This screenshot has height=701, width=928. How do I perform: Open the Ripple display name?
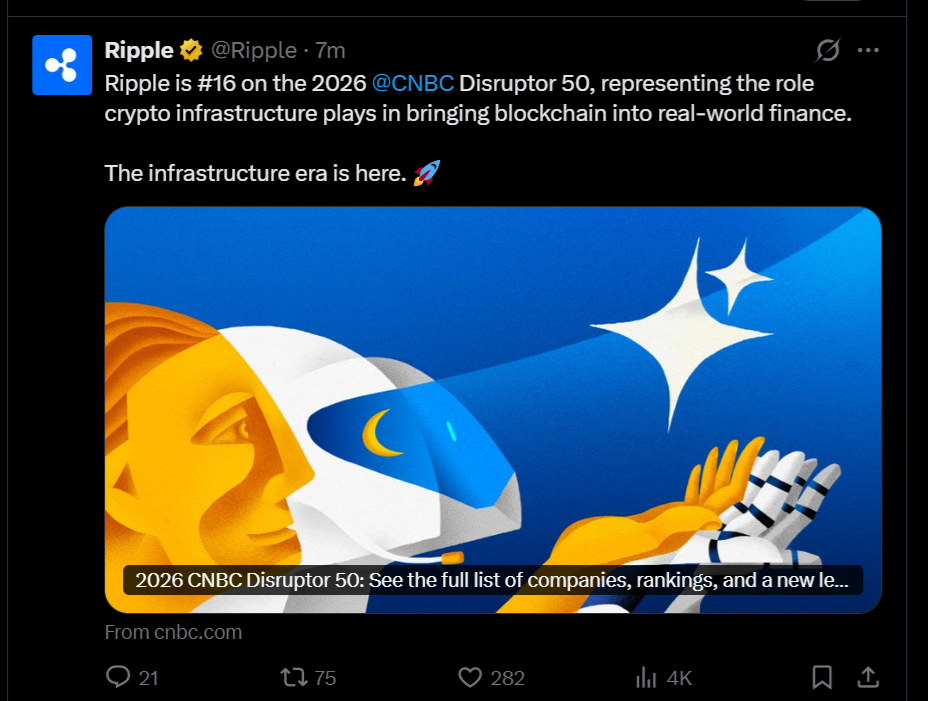139,50
